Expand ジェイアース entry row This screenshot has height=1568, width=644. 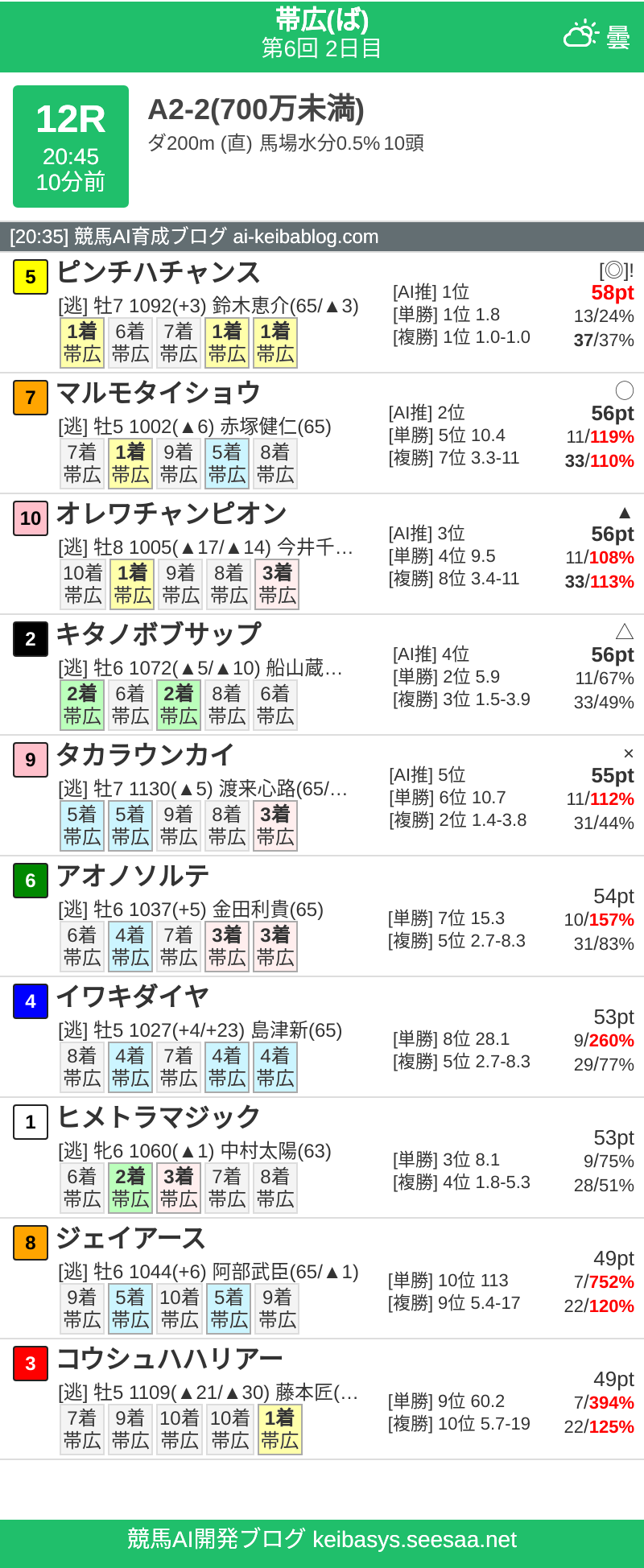coord(133,1240)
